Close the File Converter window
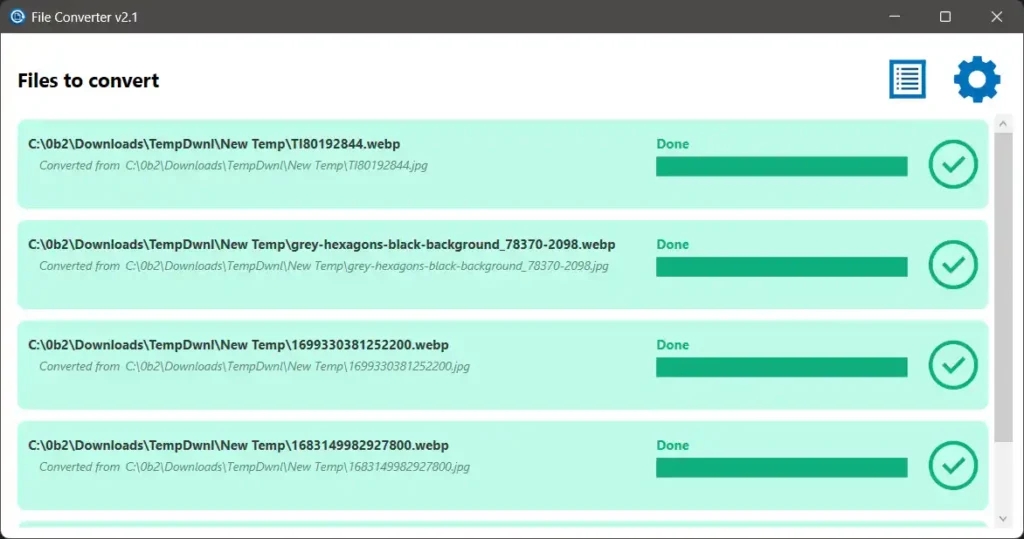This screenshot has width=1024, height=539. (997, 16)
